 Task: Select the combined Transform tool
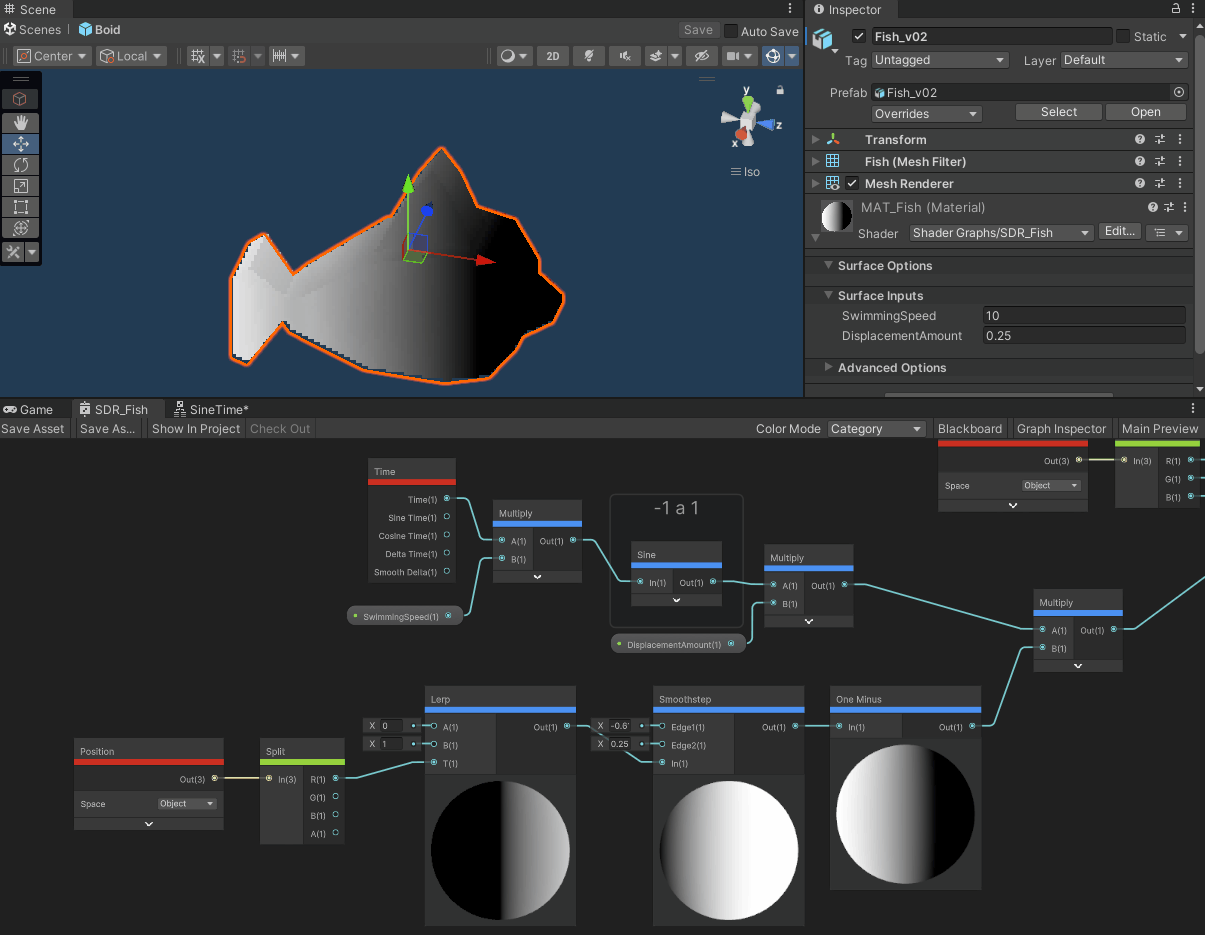coord(20,228)
